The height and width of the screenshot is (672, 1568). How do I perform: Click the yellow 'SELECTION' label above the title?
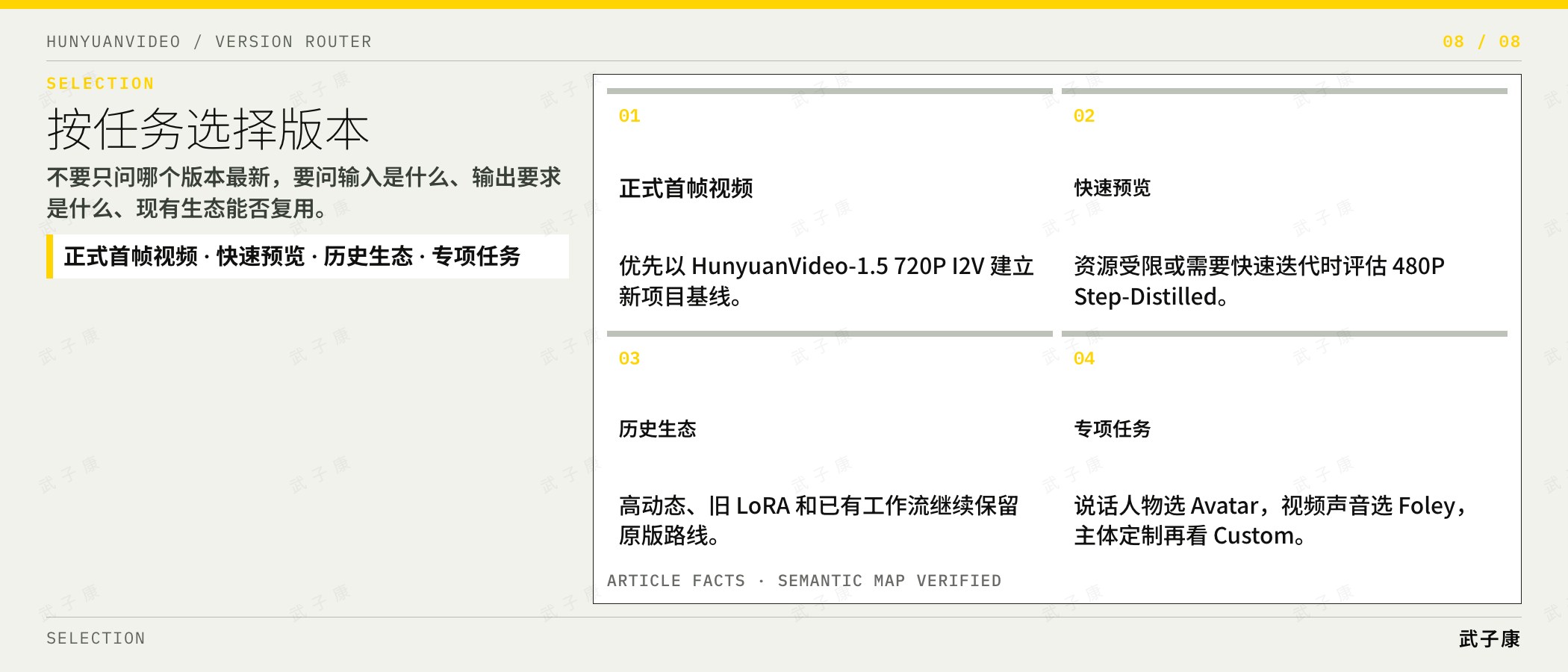(x=100, y=84)
